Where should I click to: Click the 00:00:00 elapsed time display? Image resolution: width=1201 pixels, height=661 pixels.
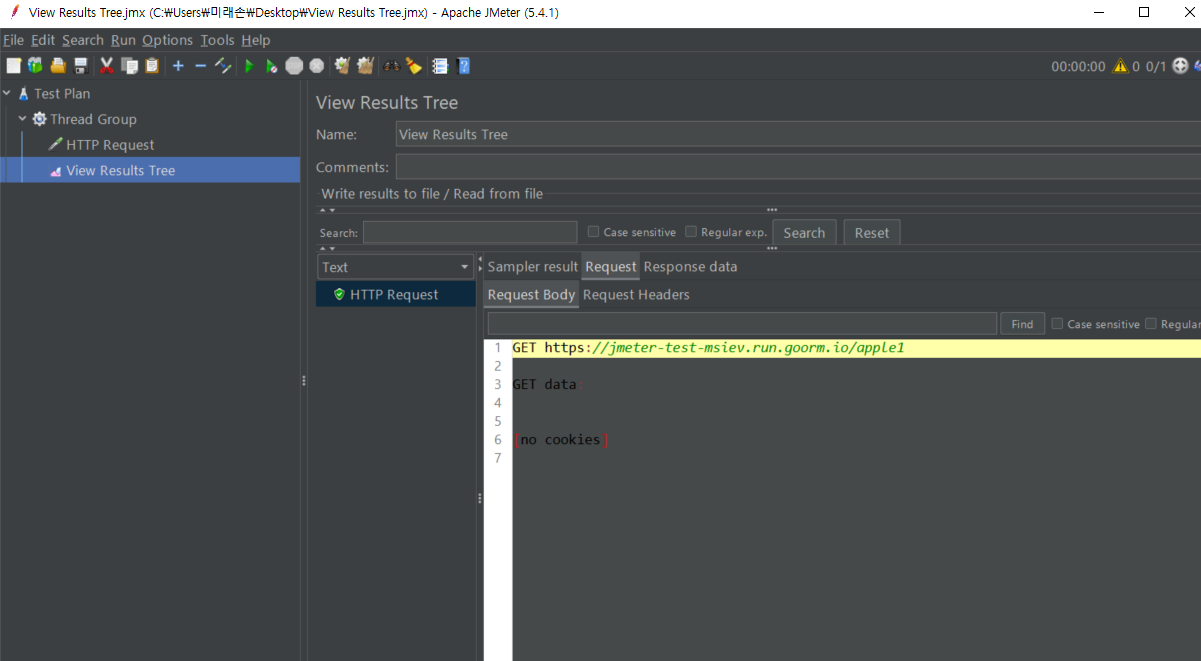click(x=1078, y=66)
